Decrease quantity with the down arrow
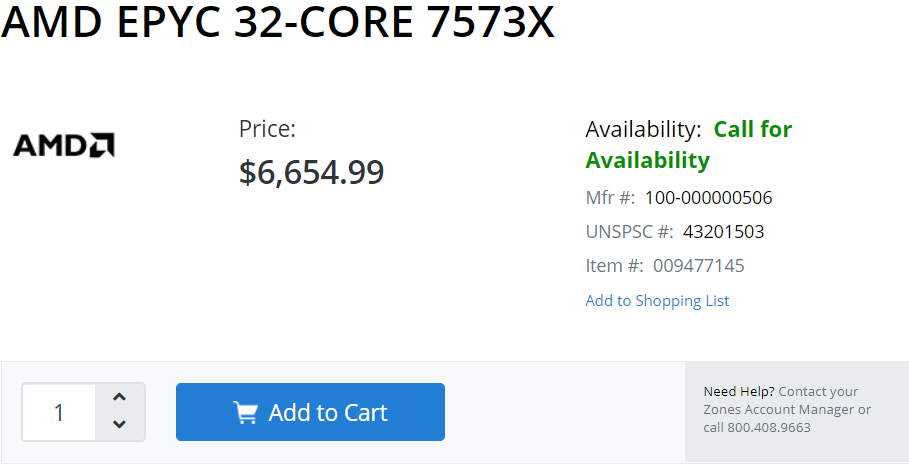 pyautogui.click(x=119, y=424)
